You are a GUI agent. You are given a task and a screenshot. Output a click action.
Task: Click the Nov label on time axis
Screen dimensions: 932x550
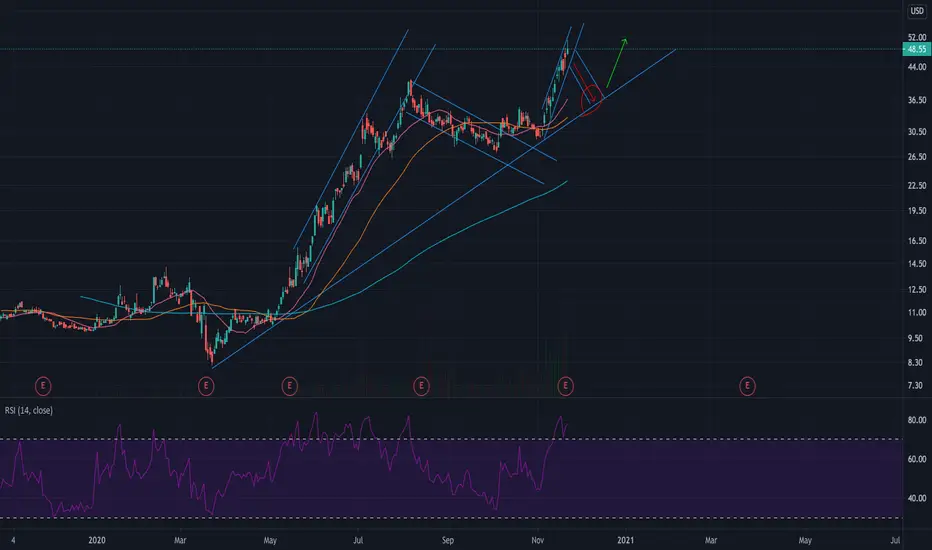[x=537, y=540]
